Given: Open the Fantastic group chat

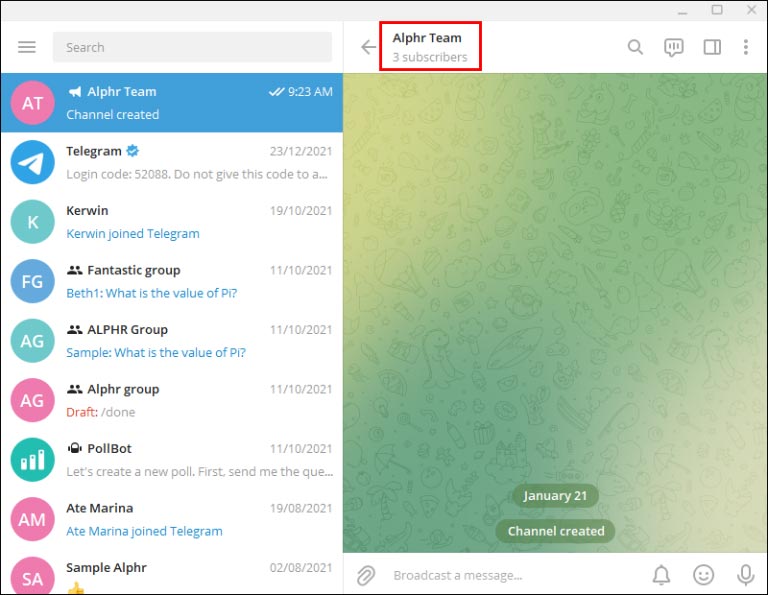Looking at the screenshot, I should coord(171,281).
